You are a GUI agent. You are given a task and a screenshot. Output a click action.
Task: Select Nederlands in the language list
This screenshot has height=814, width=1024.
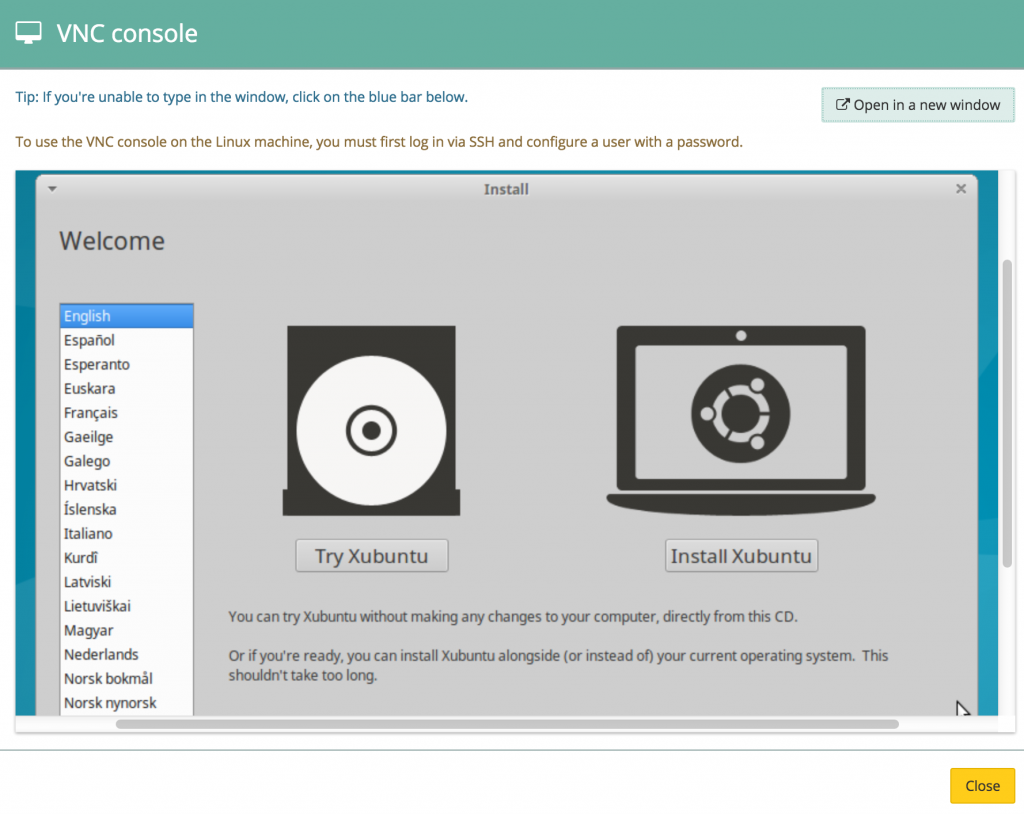[x=127, y=655]
